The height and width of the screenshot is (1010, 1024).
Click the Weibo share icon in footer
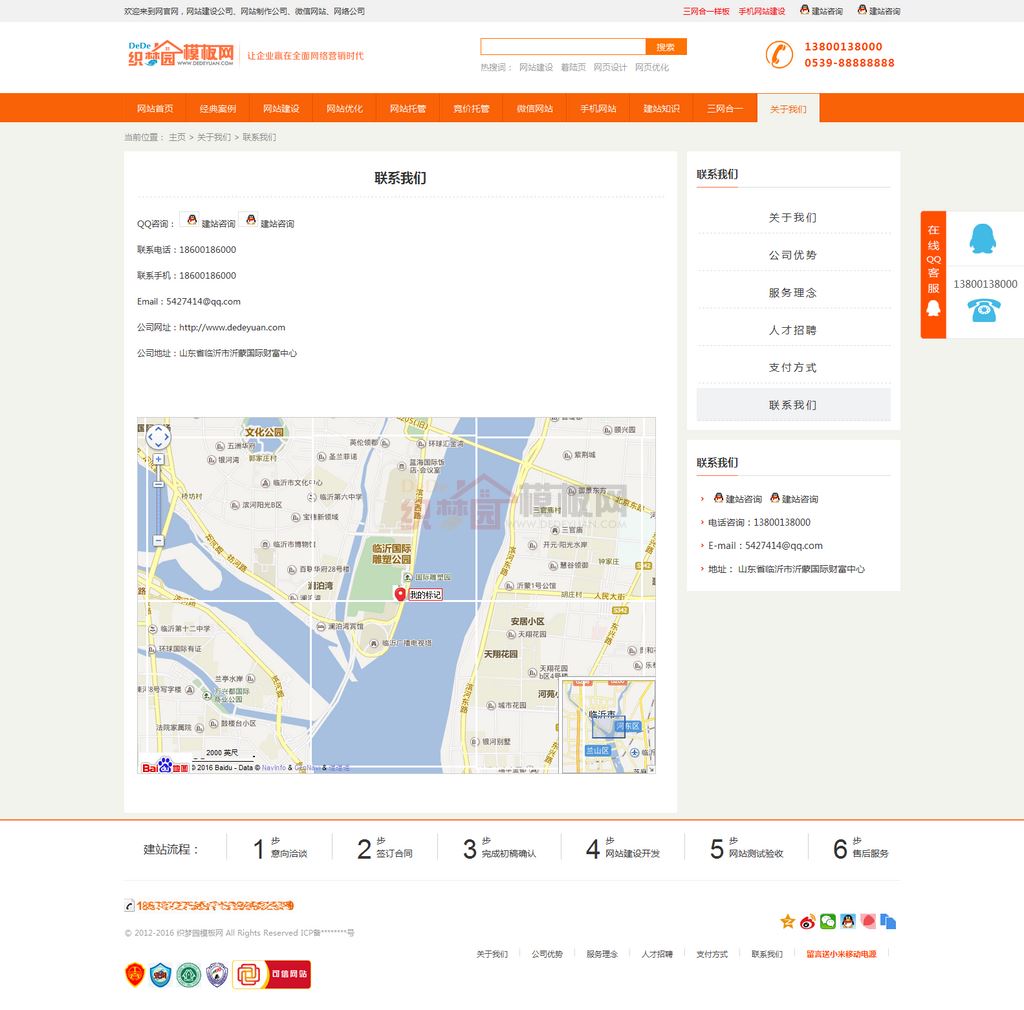coord(808,921)
